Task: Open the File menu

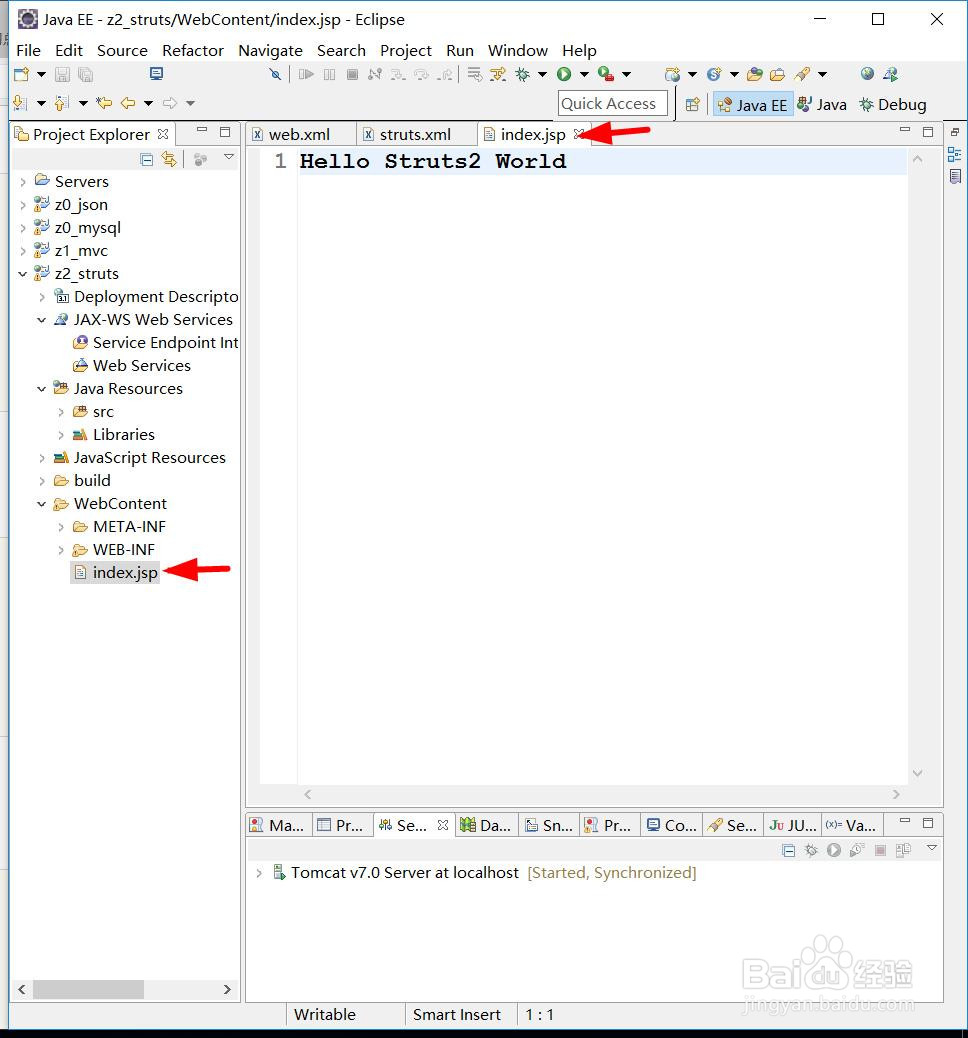Action: 28,50
